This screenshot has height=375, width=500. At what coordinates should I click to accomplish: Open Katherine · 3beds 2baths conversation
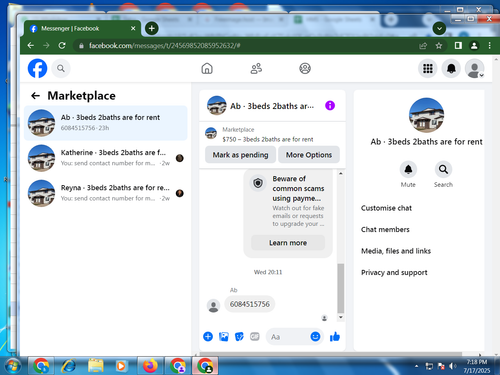pyautogui.click(x=106, y=158)
